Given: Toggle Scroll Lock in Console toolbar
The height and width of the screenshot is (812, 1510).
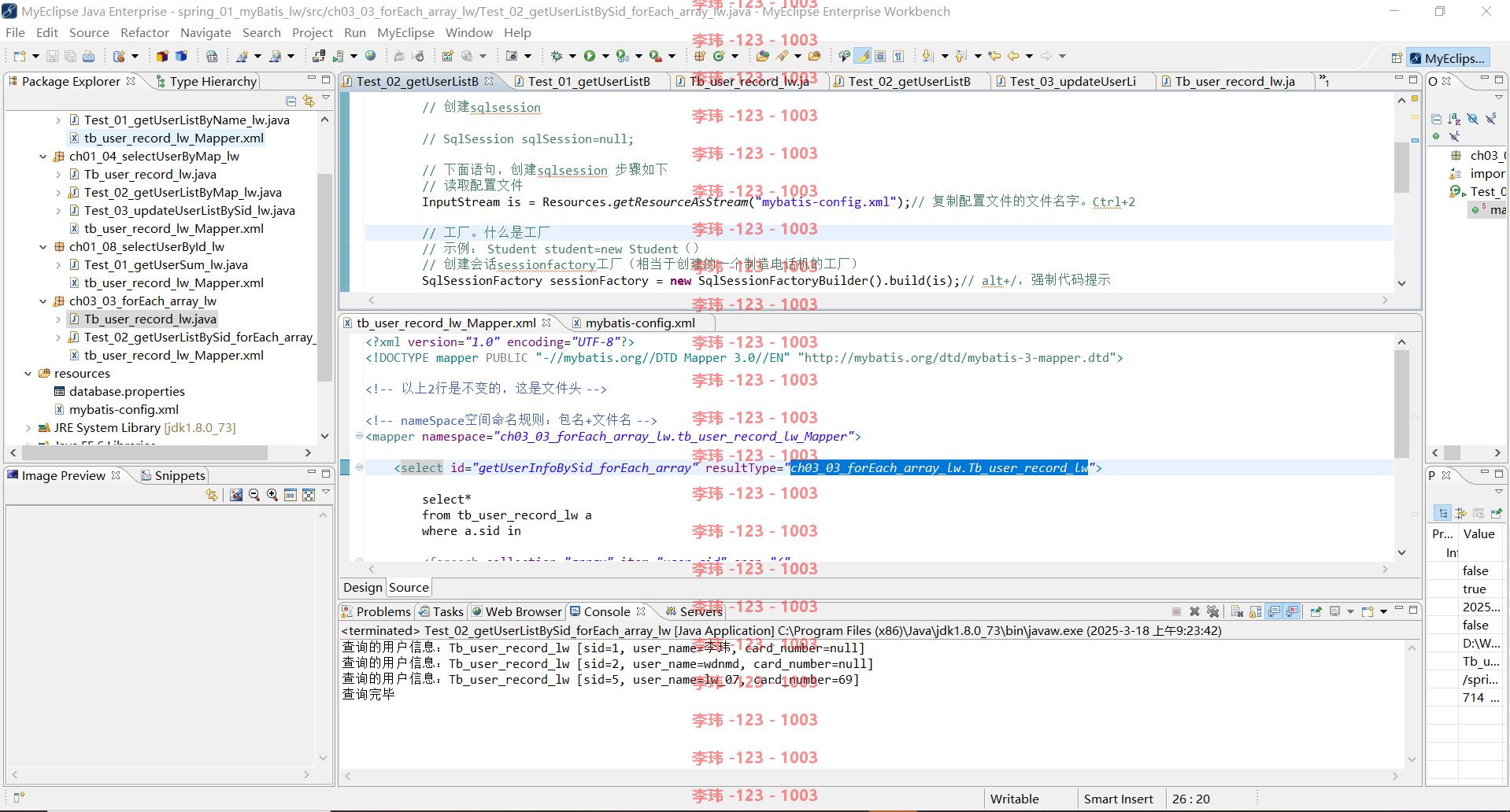Looking at the screenshot, I should [1255, 611].
